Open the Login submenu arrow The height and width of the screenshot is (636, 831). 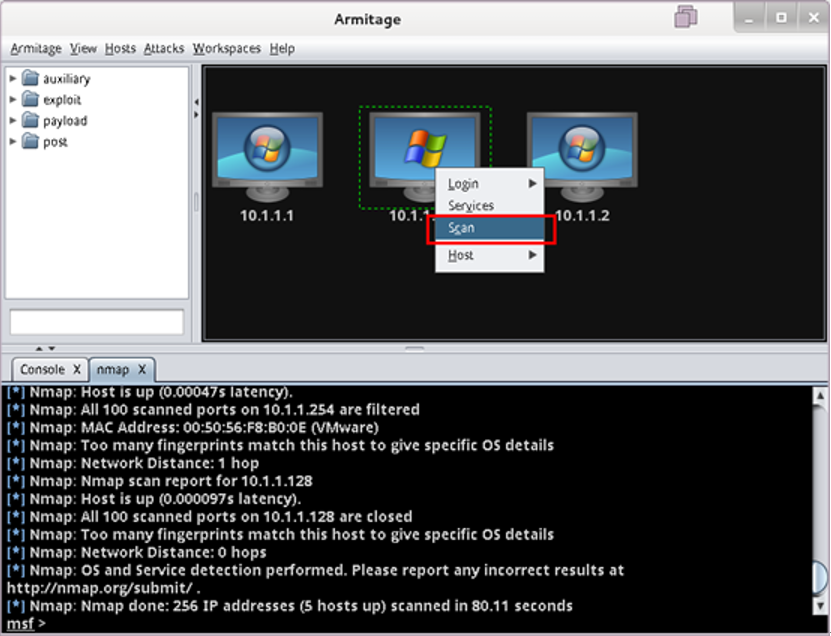(x=532, y=183)
